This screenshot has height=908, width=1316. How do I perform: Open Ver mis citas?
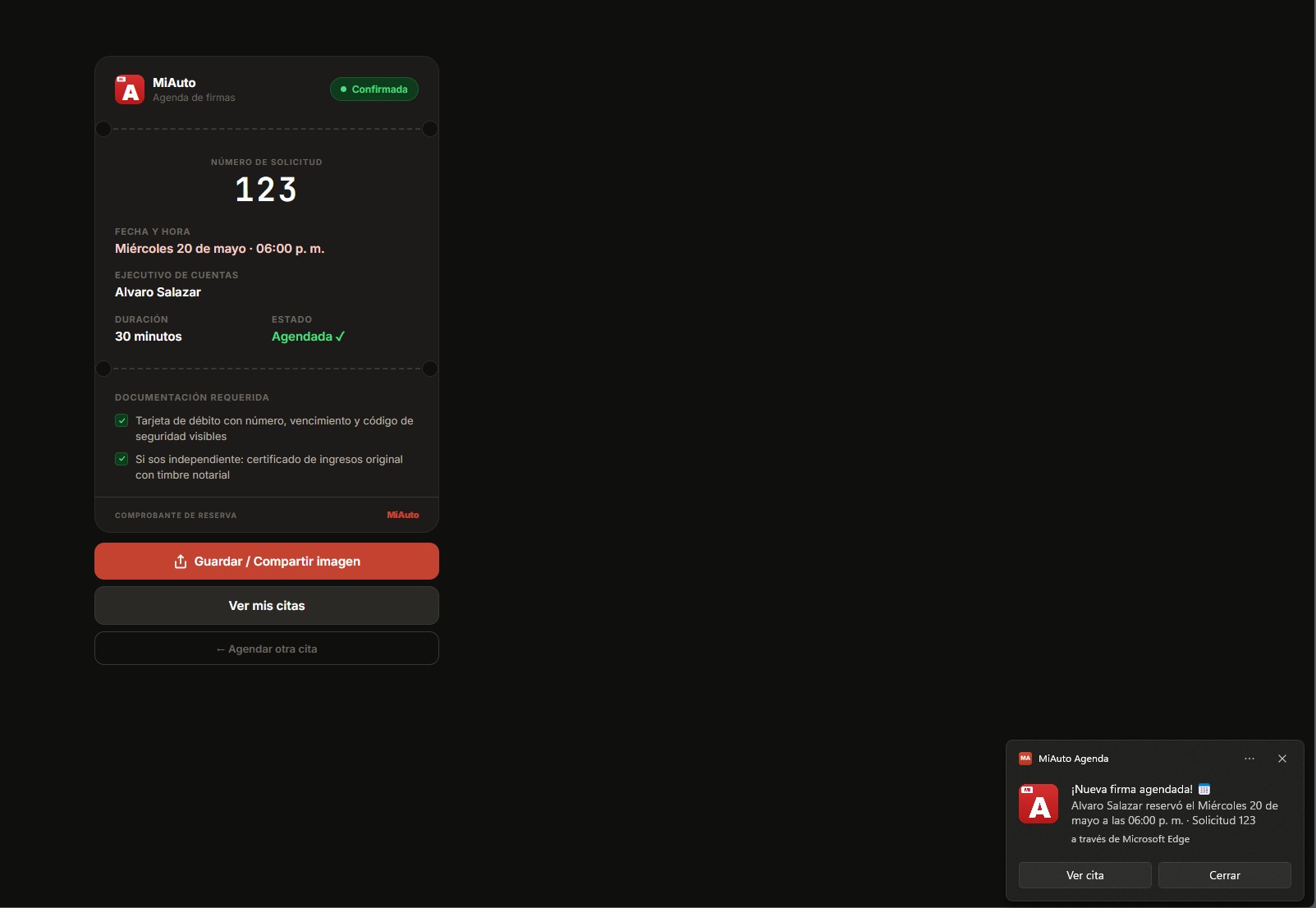coord(267,606)
